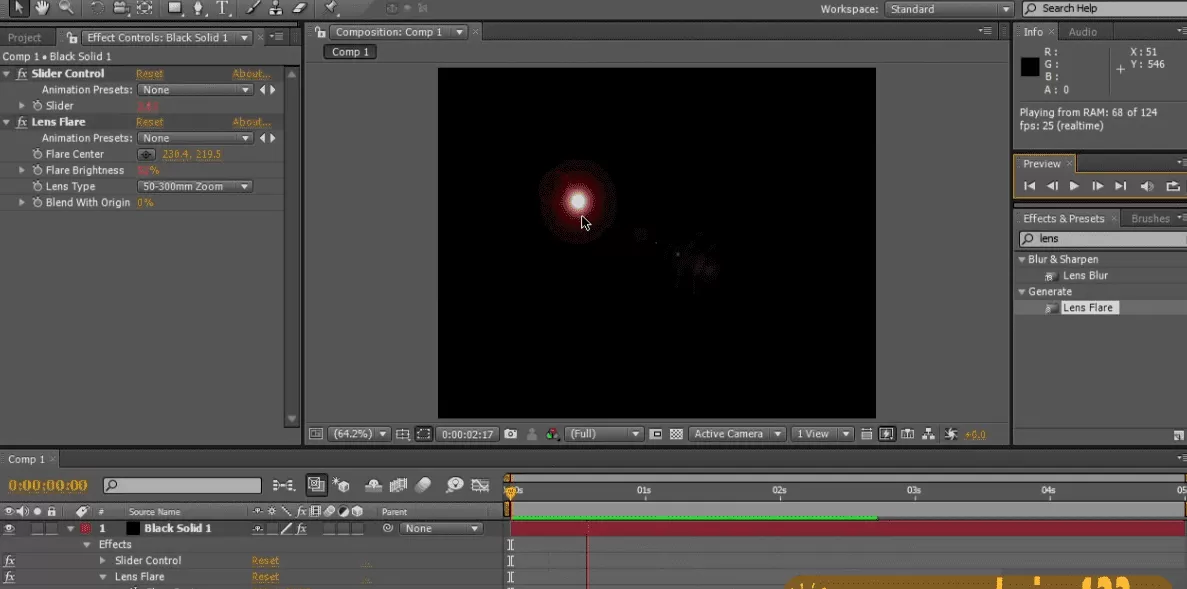Select the Brush tool
1187x589 pixels.
coord(252,8)
